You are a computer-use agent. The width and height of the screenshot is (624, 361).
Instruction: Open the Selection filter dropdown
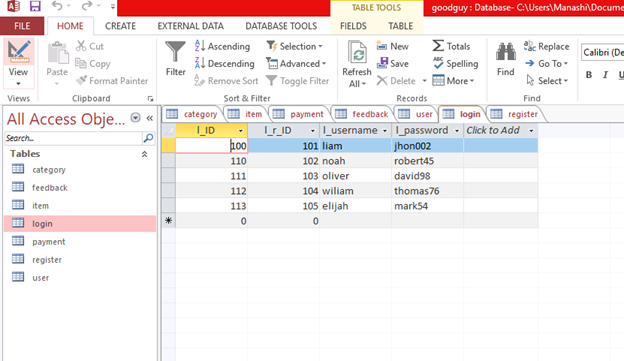click(x=294, y=46)
